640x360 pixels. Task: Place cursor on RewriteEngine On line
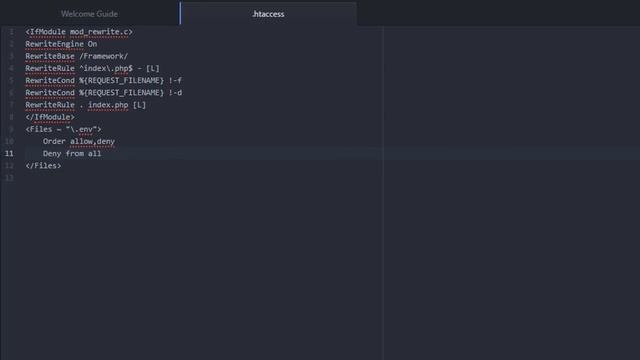[x=61, y=44]
